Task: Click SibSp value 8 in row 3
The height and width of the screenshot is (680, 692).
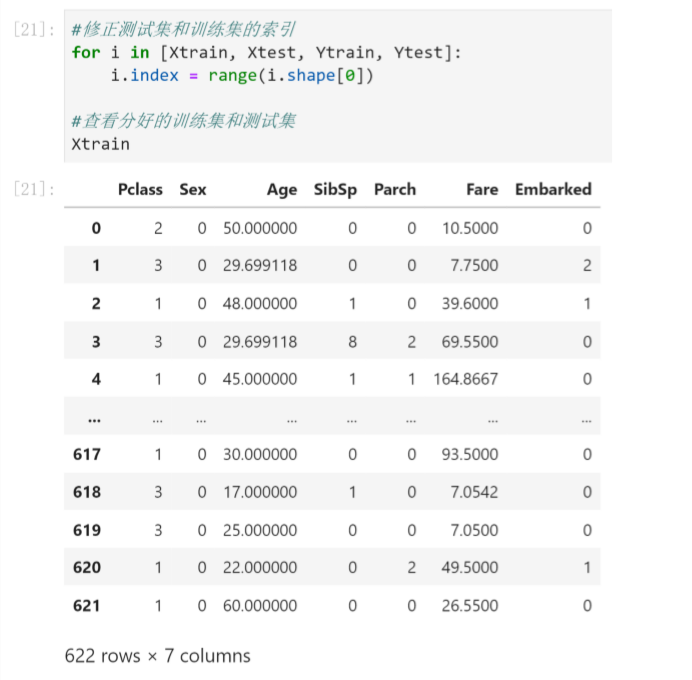Action: tap(352, 342)
